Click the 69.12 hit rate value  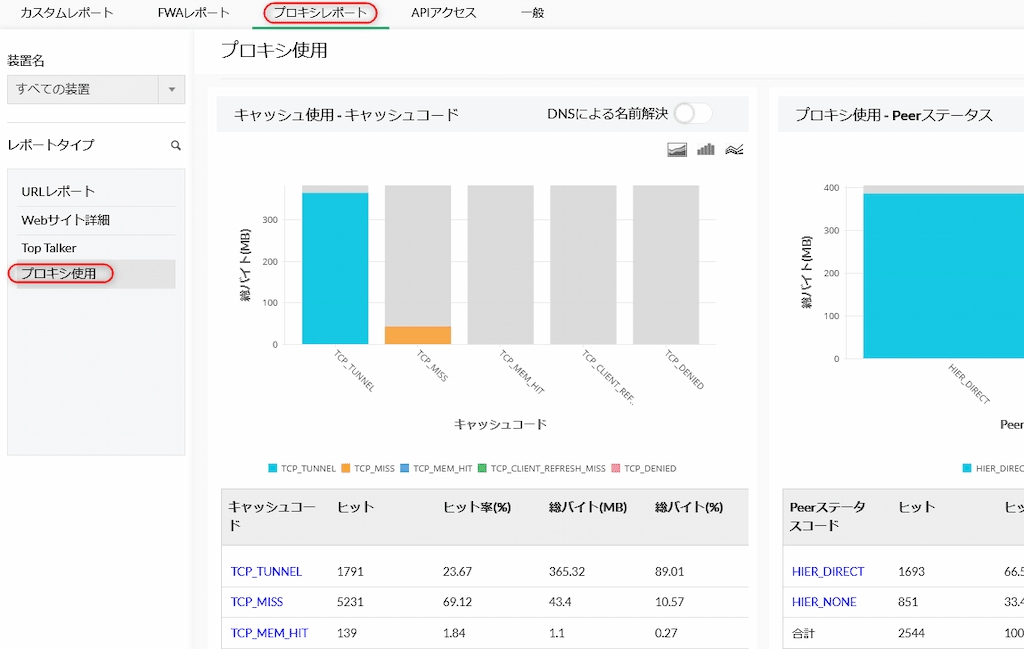[457, 602]
